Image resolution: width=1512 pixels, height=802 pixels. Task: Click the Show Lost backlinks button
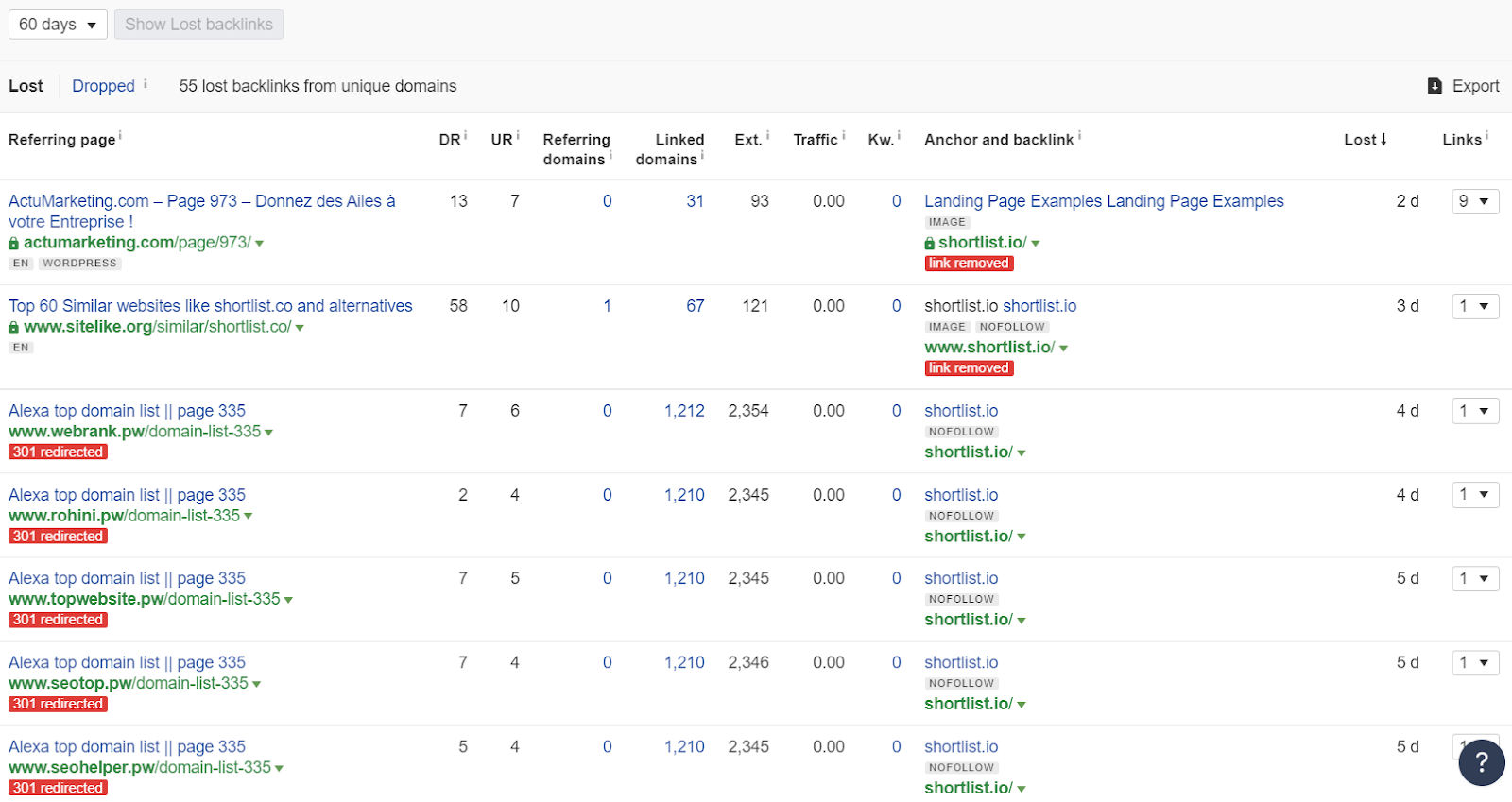tap(198, 25)
